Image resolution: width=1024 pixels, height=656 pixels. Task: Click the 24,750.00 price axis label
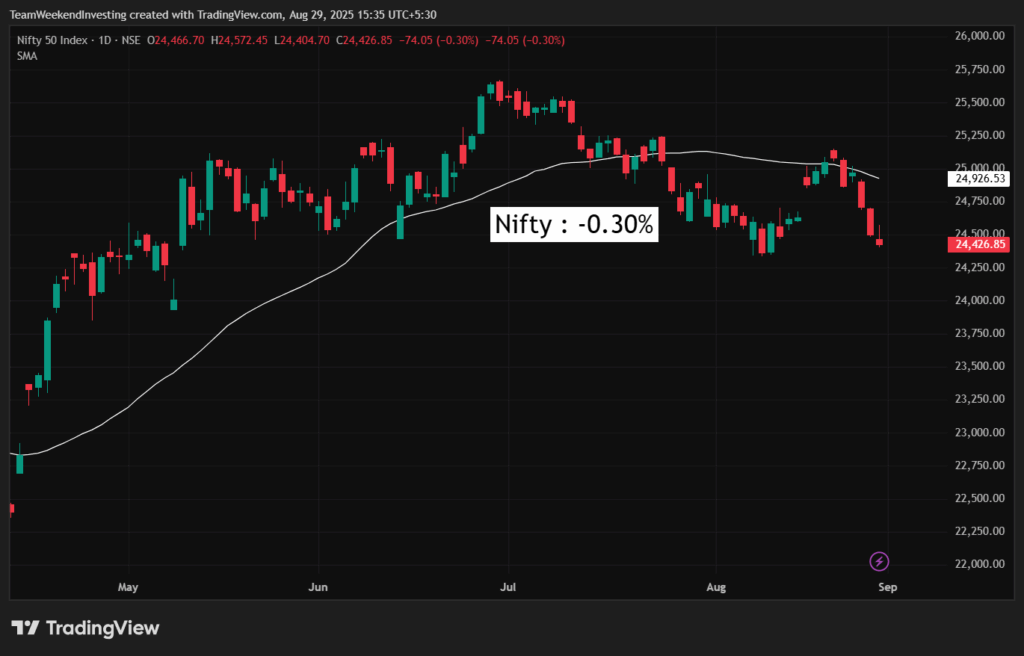tap(980, 201)
